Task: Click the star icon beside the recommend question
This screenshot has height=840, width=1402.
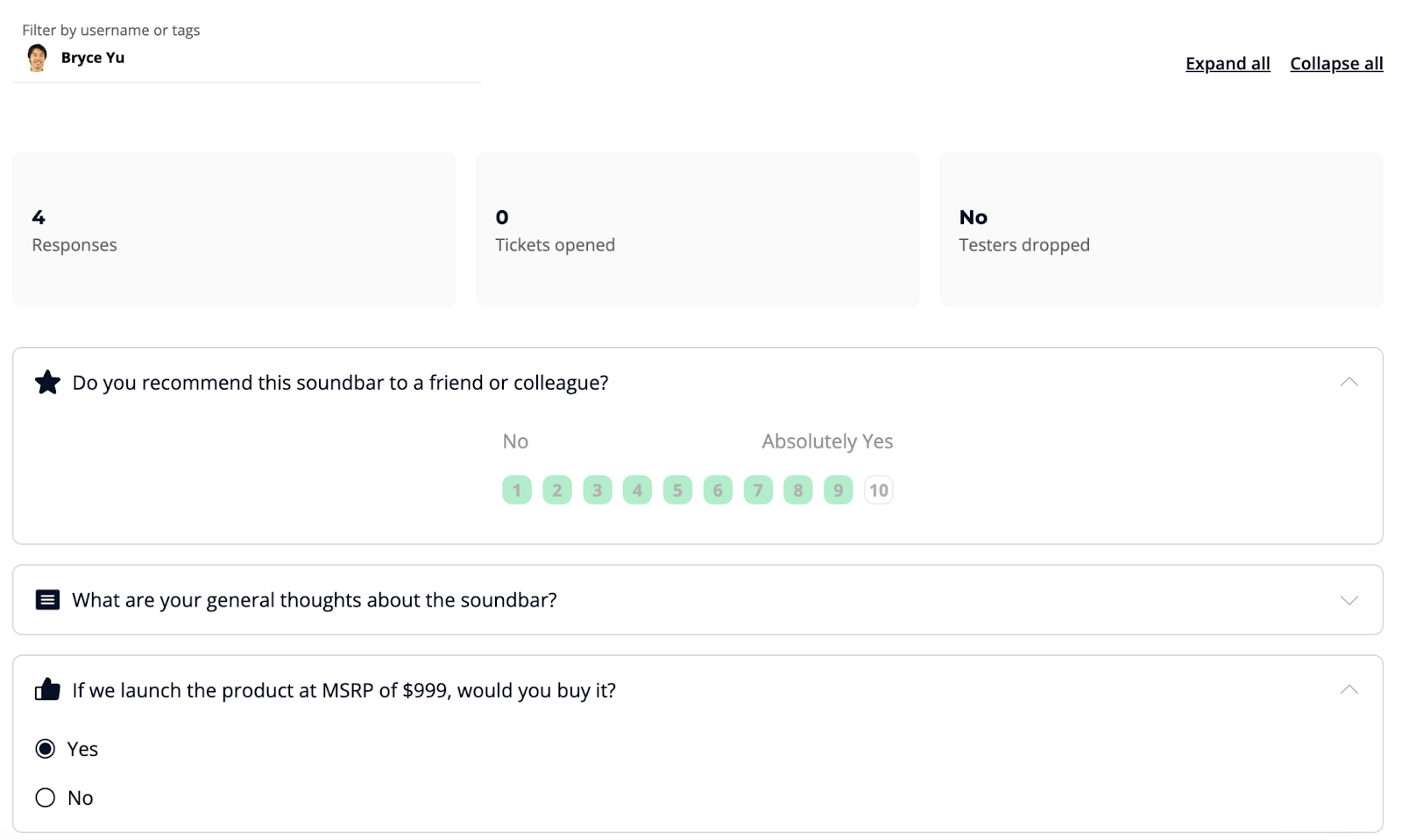Action: click(47, 383)
